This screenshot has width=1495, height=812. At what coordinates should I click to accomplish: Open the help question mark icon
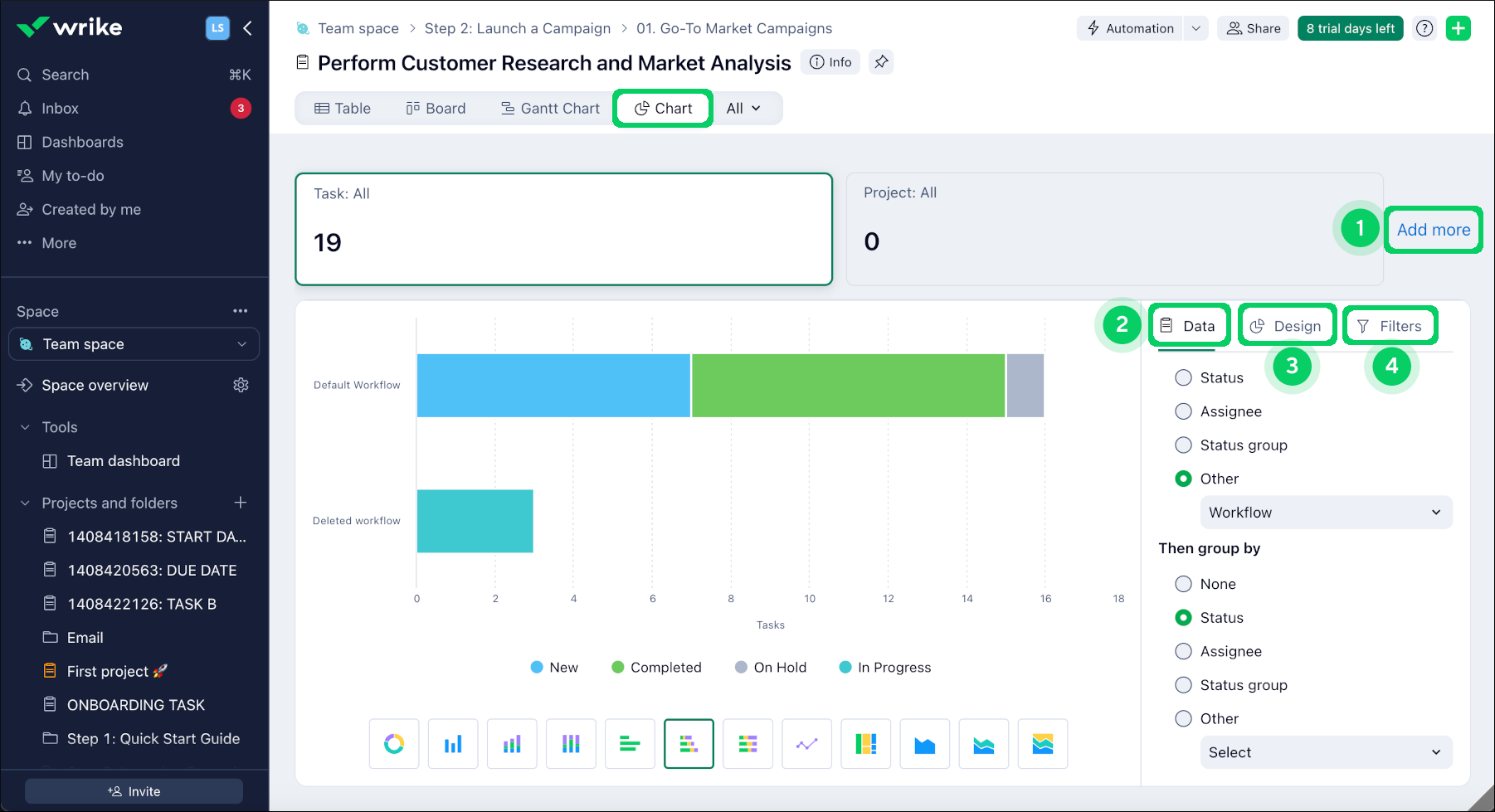[1424, 28]
